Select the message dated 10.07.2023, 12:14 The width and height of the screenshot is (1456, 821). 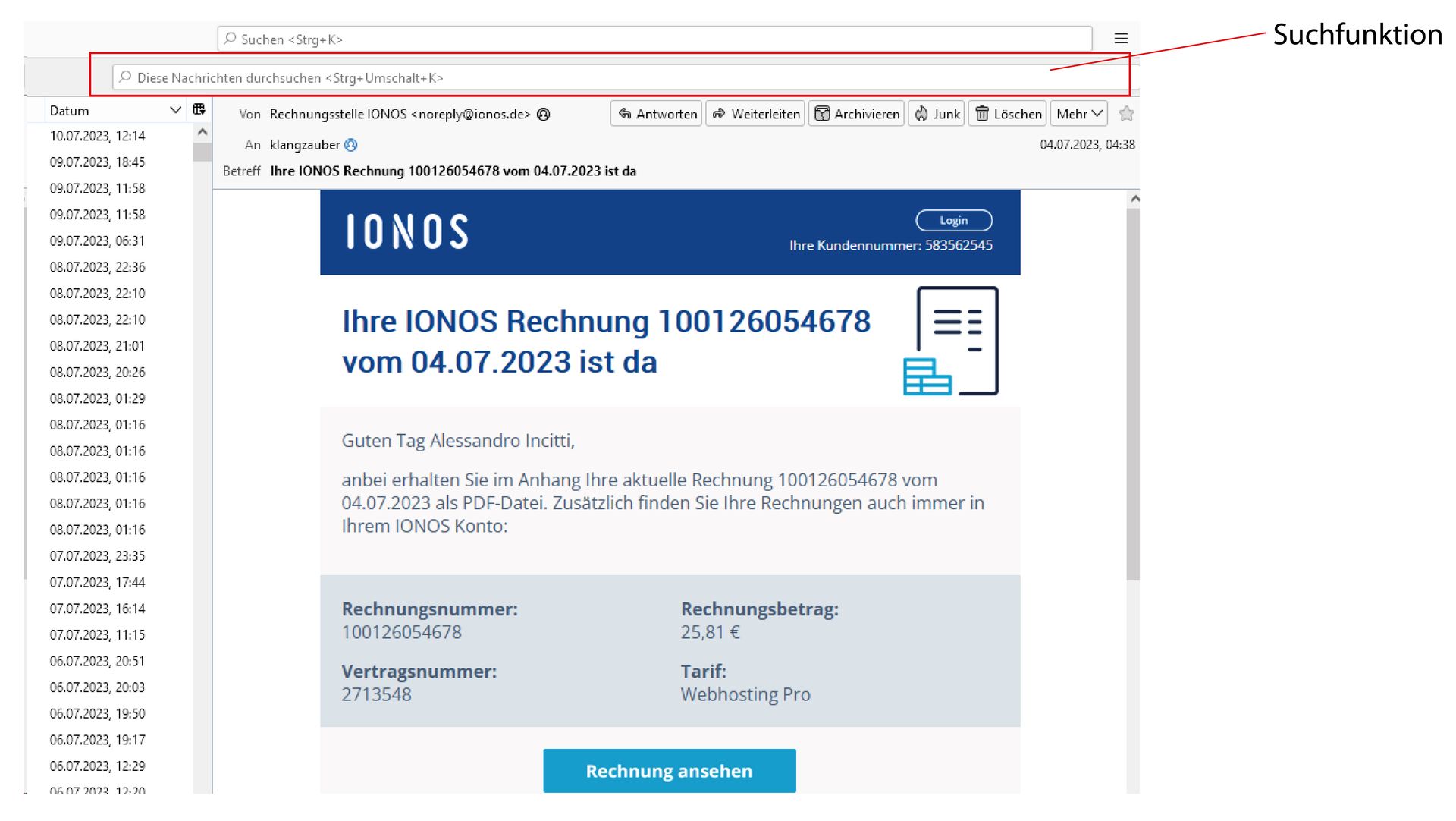pyautogui.click(x=98, y=136)
